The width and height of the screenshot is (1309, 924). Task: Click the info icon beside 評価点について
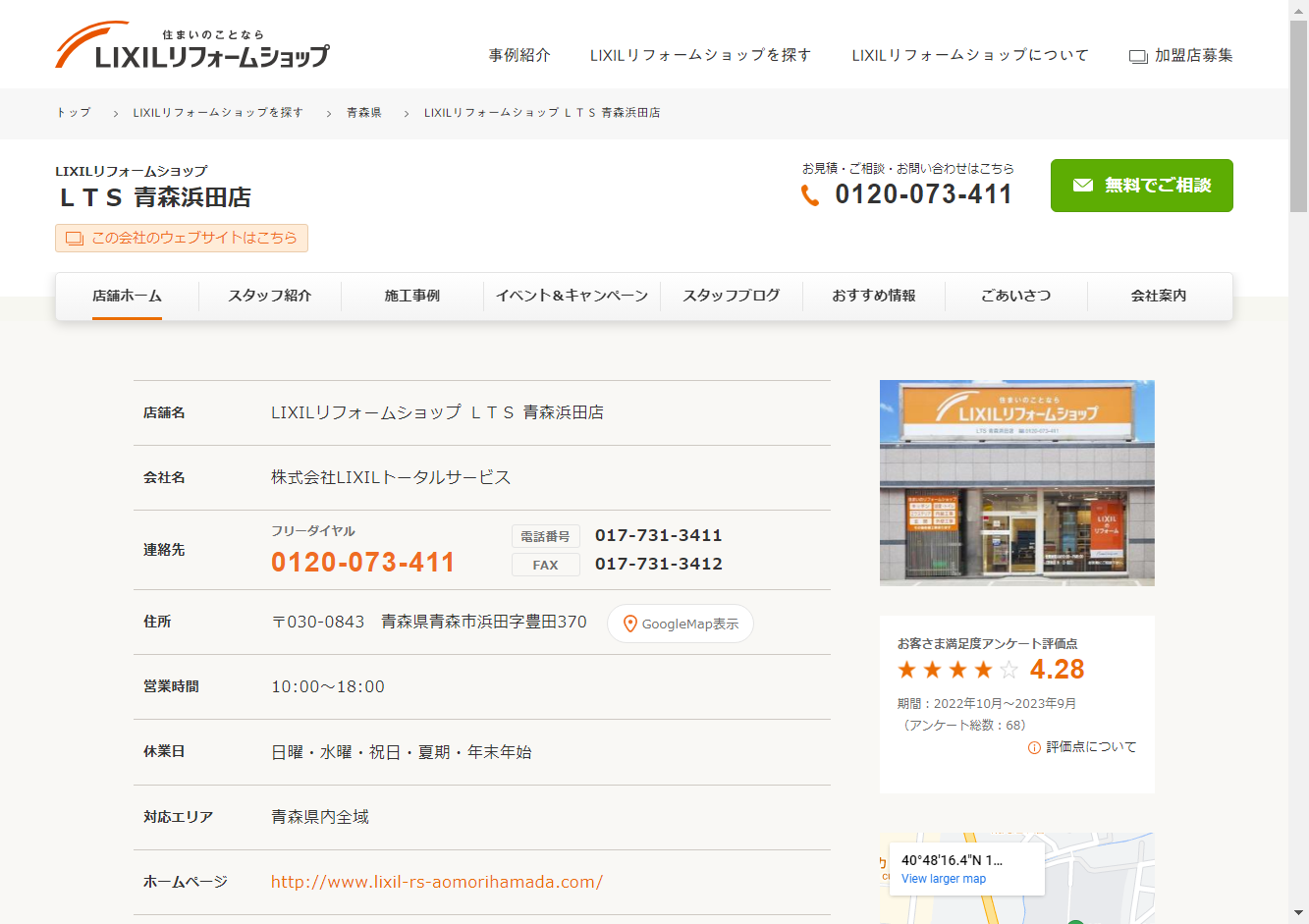tap(1034, 747)
